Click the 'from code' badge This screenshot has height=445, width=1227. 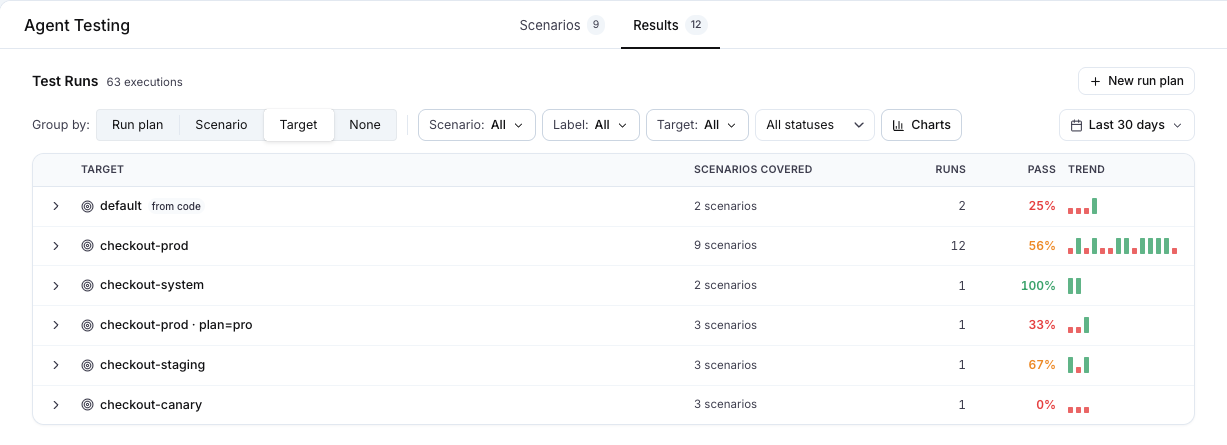[x=176, y=206]
